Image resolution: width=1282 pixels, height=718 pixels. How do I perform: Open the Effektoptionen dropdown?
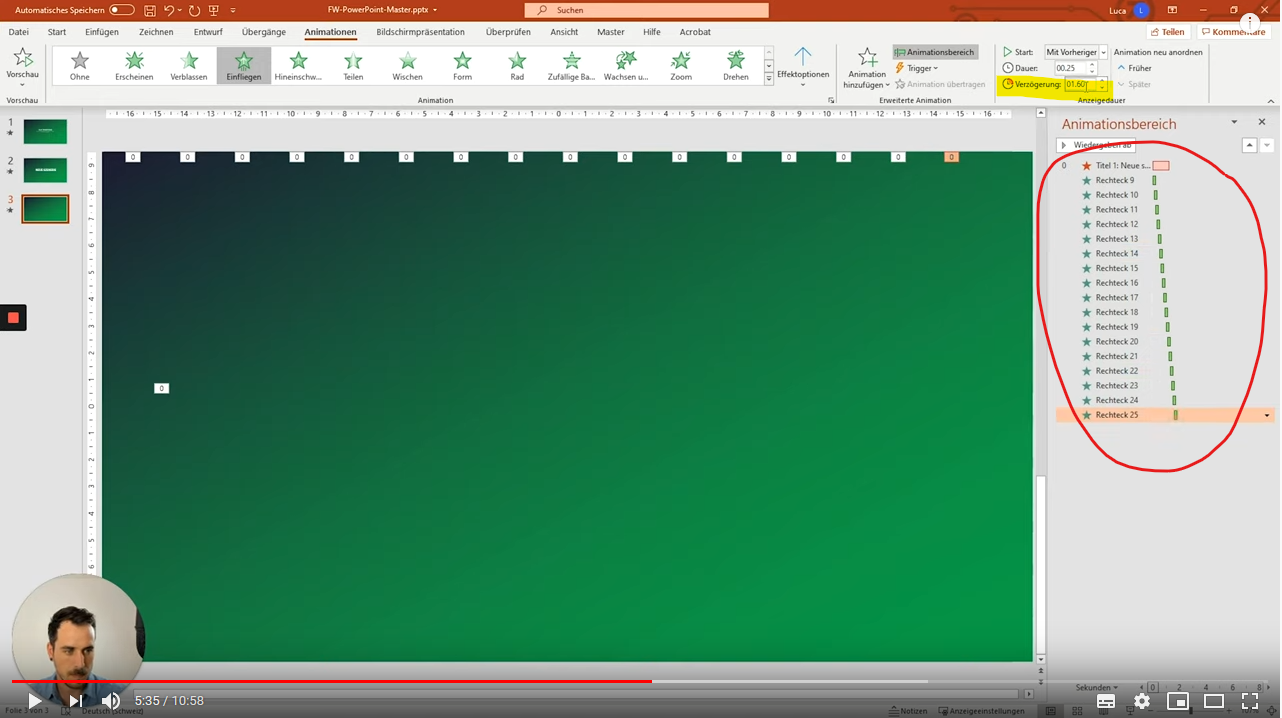pos(803,67)
